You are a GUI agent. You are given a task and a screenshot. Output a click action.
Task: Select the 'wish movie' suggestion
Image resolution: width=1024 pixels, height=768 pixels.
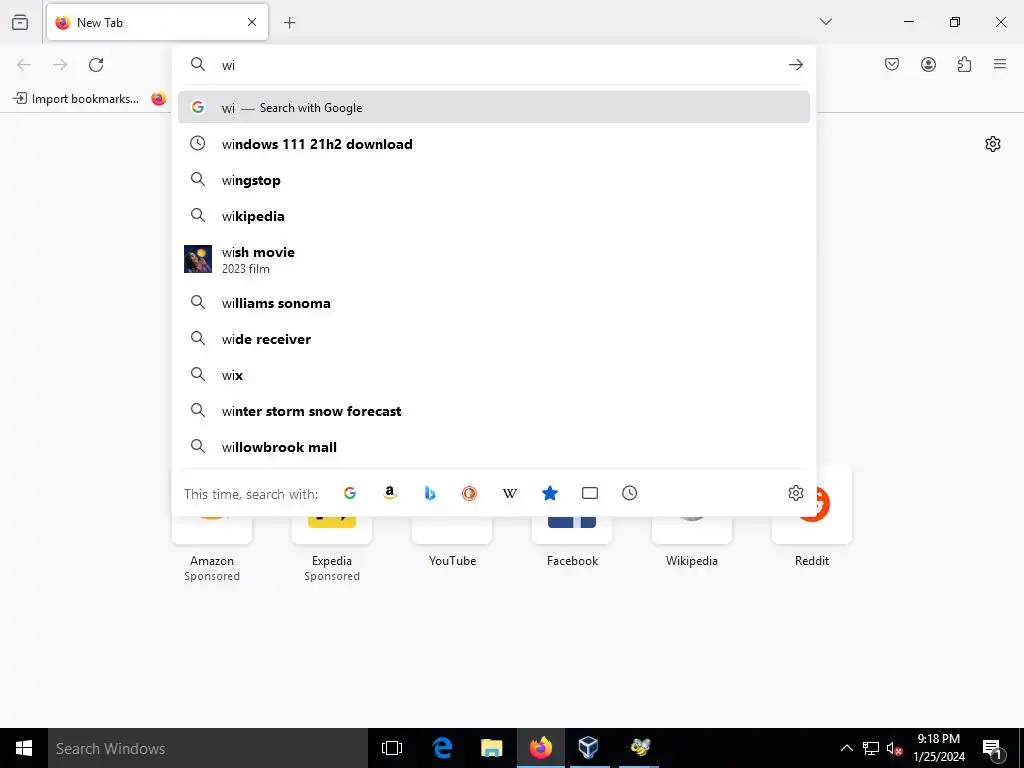click(494, 259)
